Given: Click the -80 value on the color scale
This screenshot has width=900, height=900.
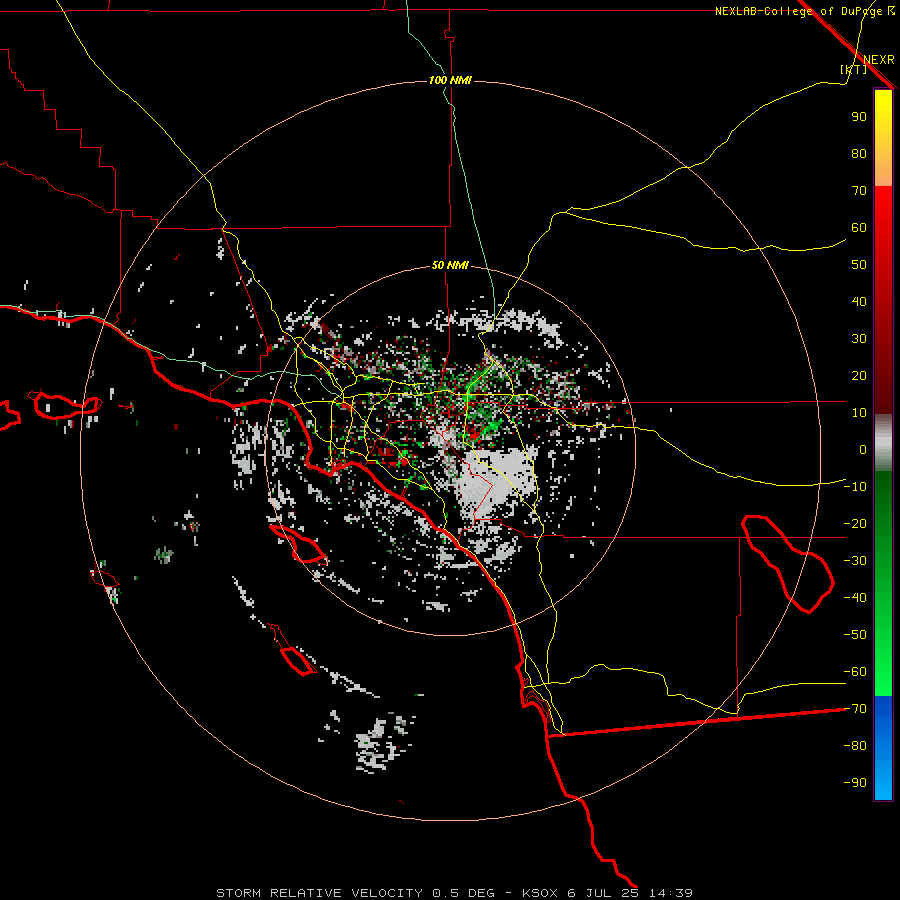Looking at the screenshot, I should pos(855,746).
